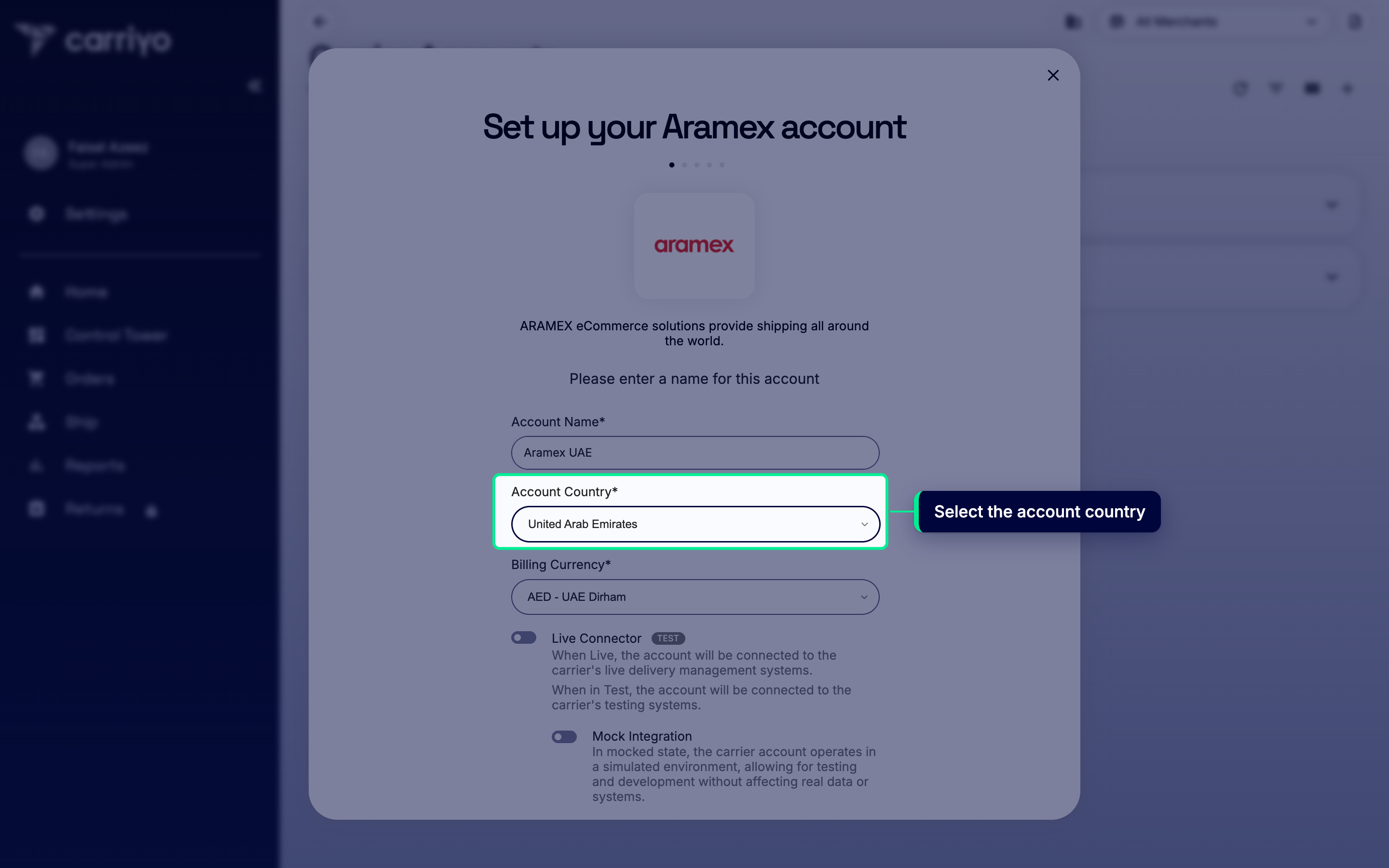This screenshot has width=1389, height=868.
Task: Click the active first step indicator dot
Action: pyautogui.click(x=671, y=165)
